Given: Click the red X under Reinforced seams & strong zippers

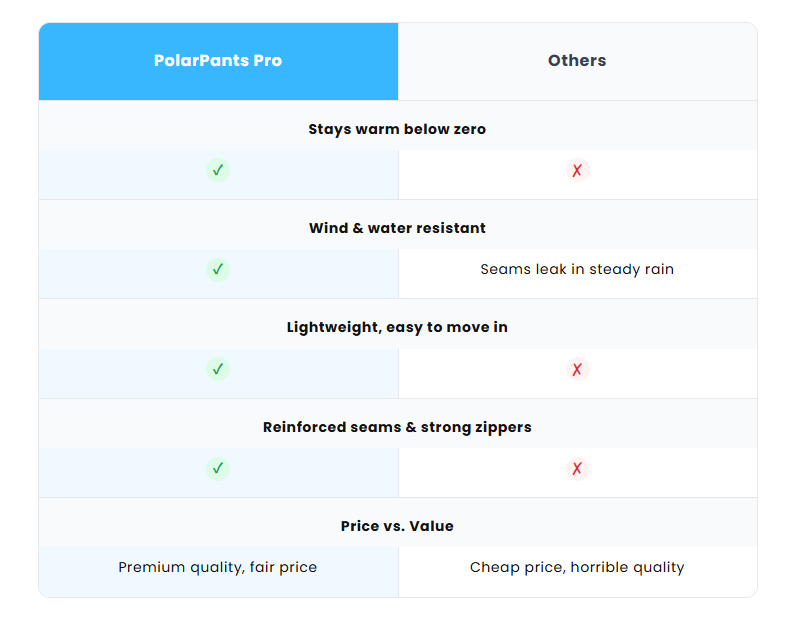Looking at the screenshot, I should coord(577,468).
